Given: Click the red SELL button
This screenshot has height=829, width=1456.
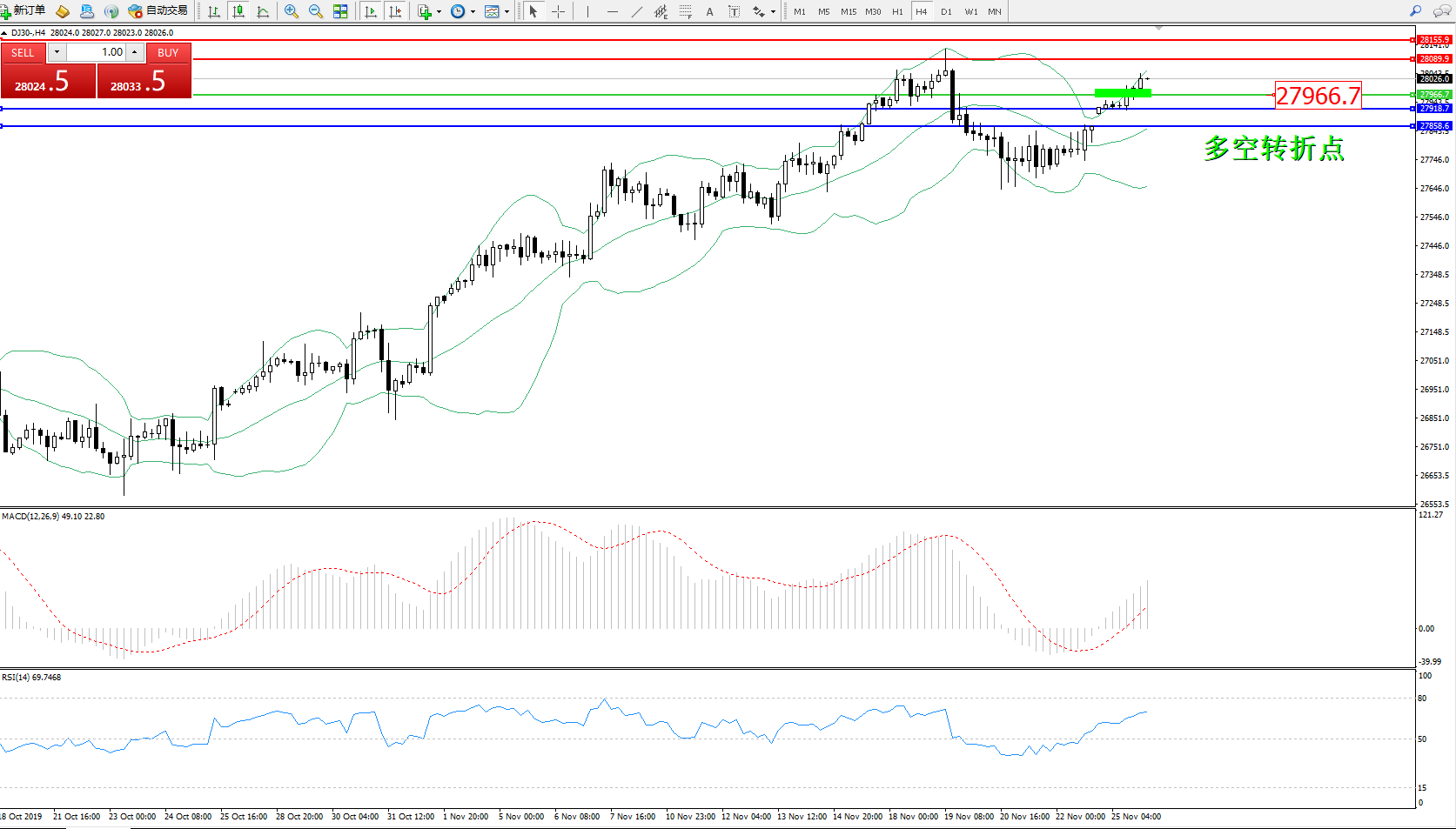Looking at the screenshot, I should click(23, 52).
